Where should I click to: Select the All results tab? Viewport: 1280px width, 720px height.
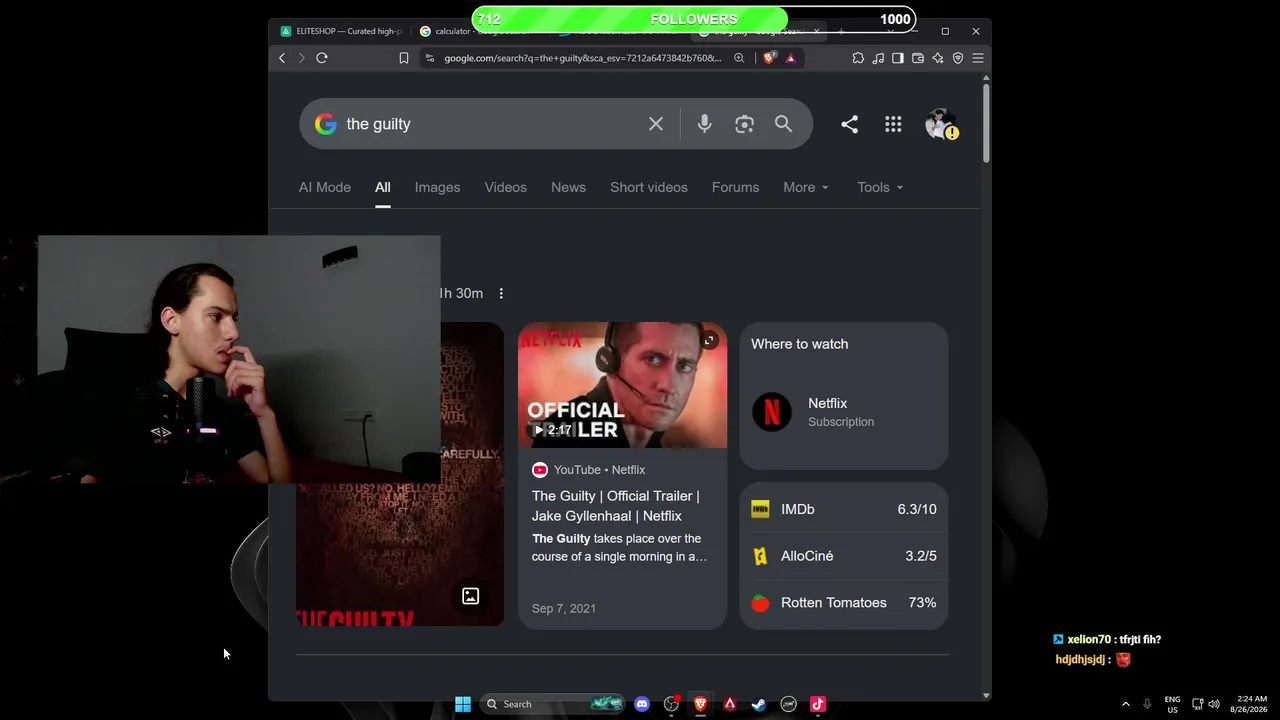(x=383, y=187)
